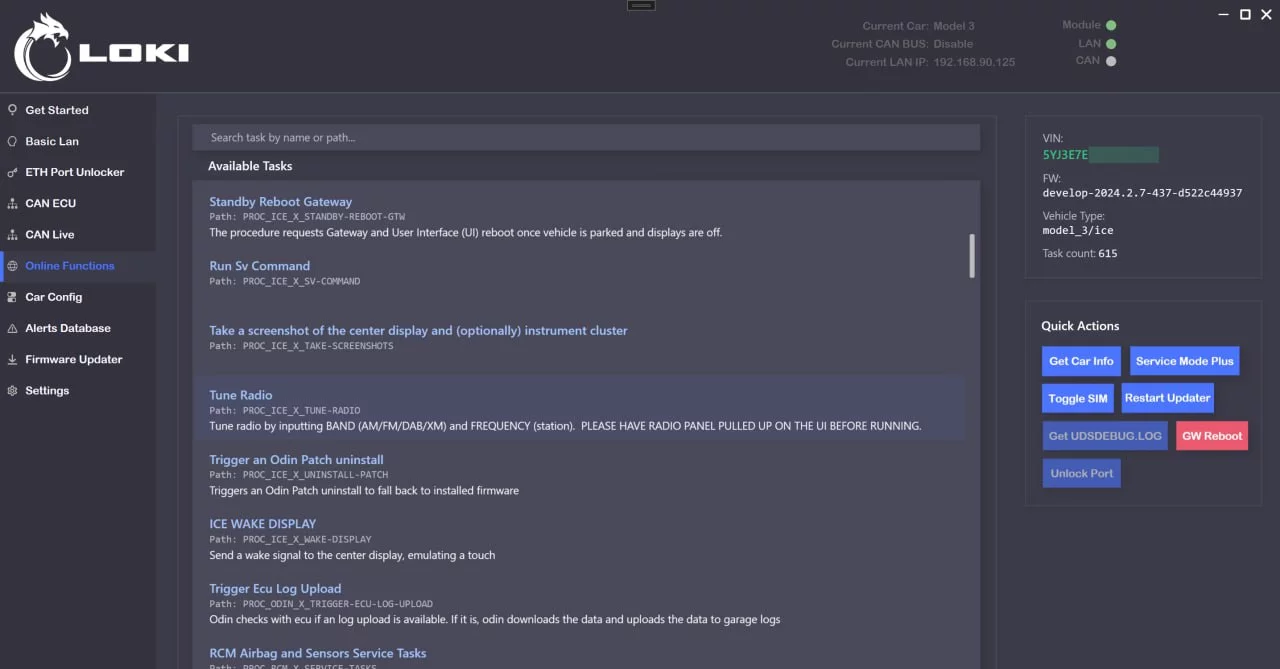Activate Service Mode Plus quick action
1280x669 pixels.
click(1184, 361)
